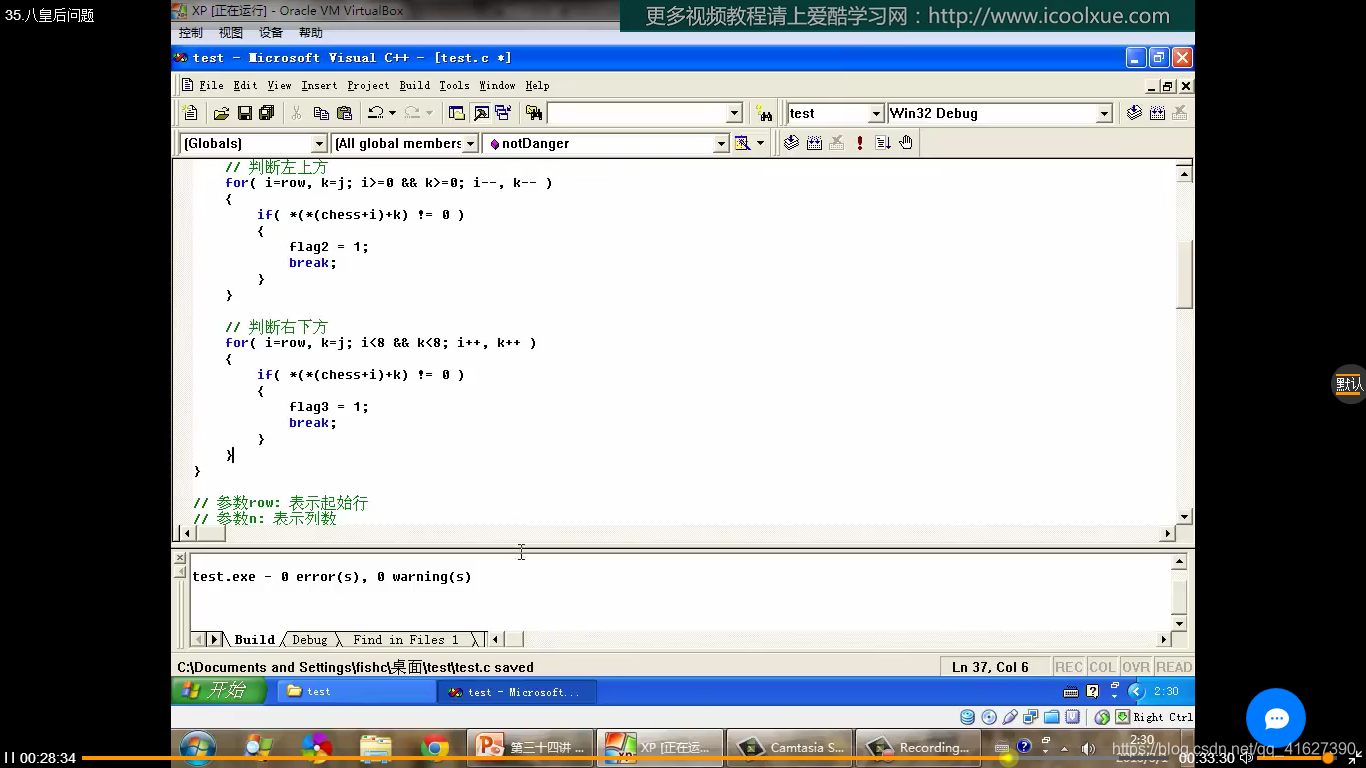1366x768 pixels.
Task: Toggle the Workspace window icon
Action: pyautogui.click(x=457, y=113)
